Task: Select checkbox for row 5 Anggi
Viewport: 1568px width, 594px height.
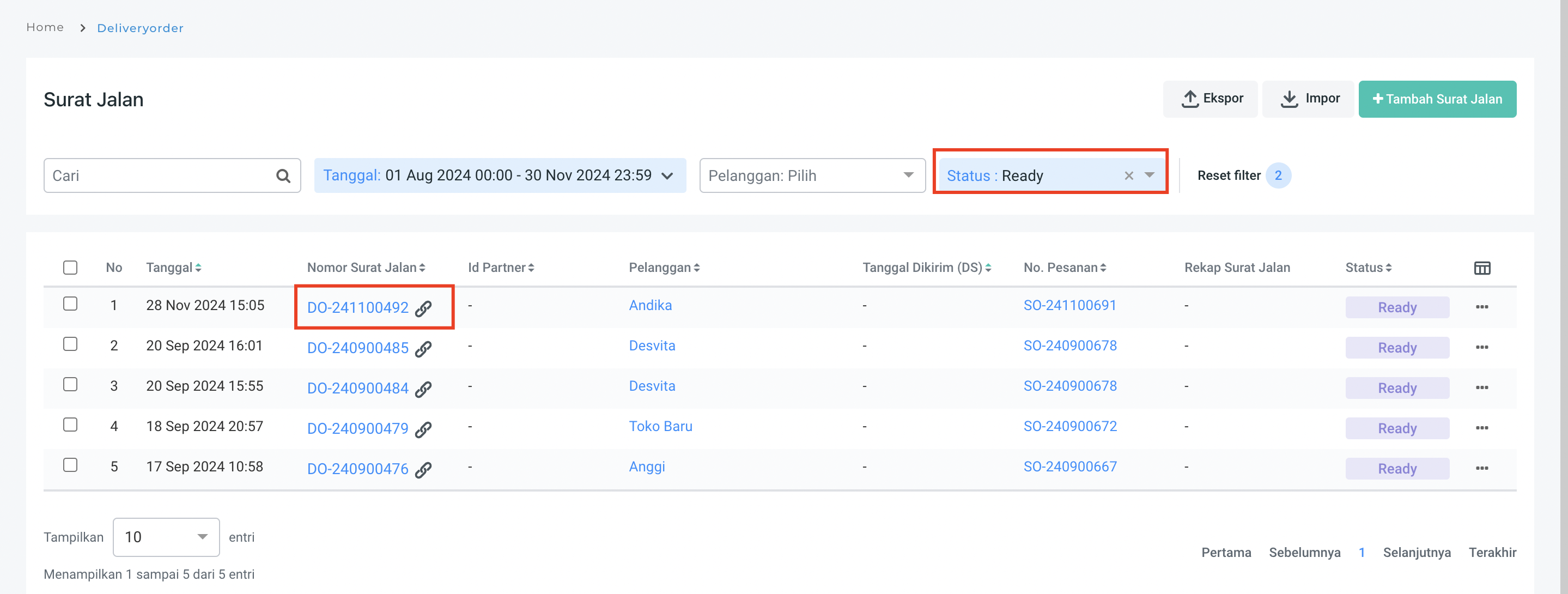Action: [71, 465]
